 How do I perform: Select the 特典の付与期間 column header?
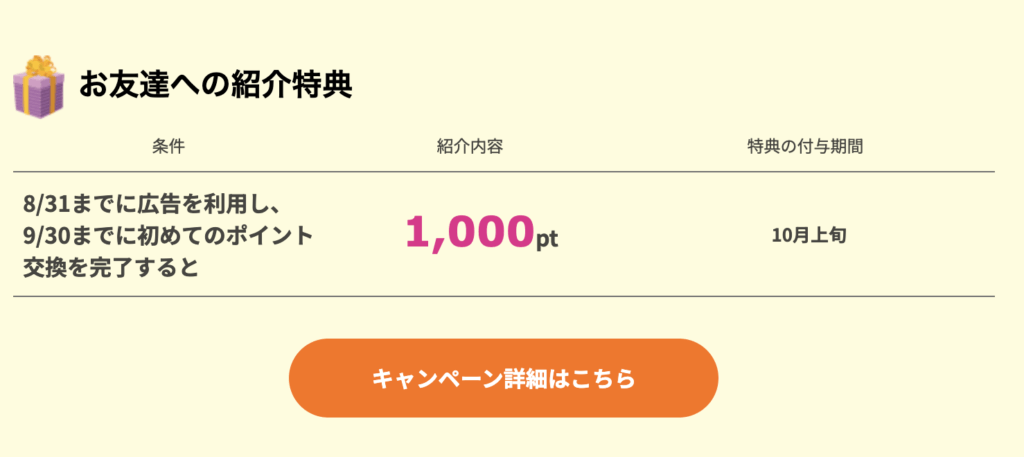805,146
